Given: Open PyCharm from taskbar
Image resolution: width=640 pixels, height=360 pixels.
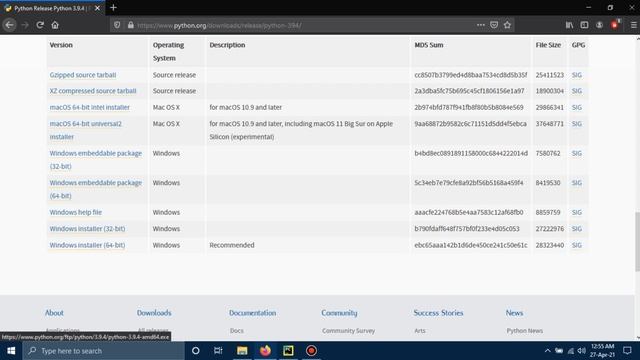Looking at the screenshot, I should 289,351.
